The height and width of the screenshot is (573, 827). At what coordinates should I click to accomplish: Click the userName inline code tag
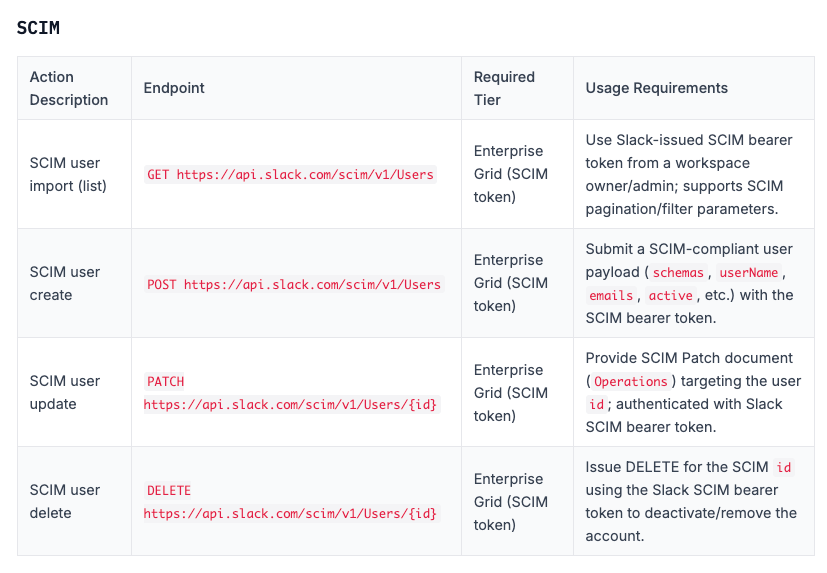point(748,273)
